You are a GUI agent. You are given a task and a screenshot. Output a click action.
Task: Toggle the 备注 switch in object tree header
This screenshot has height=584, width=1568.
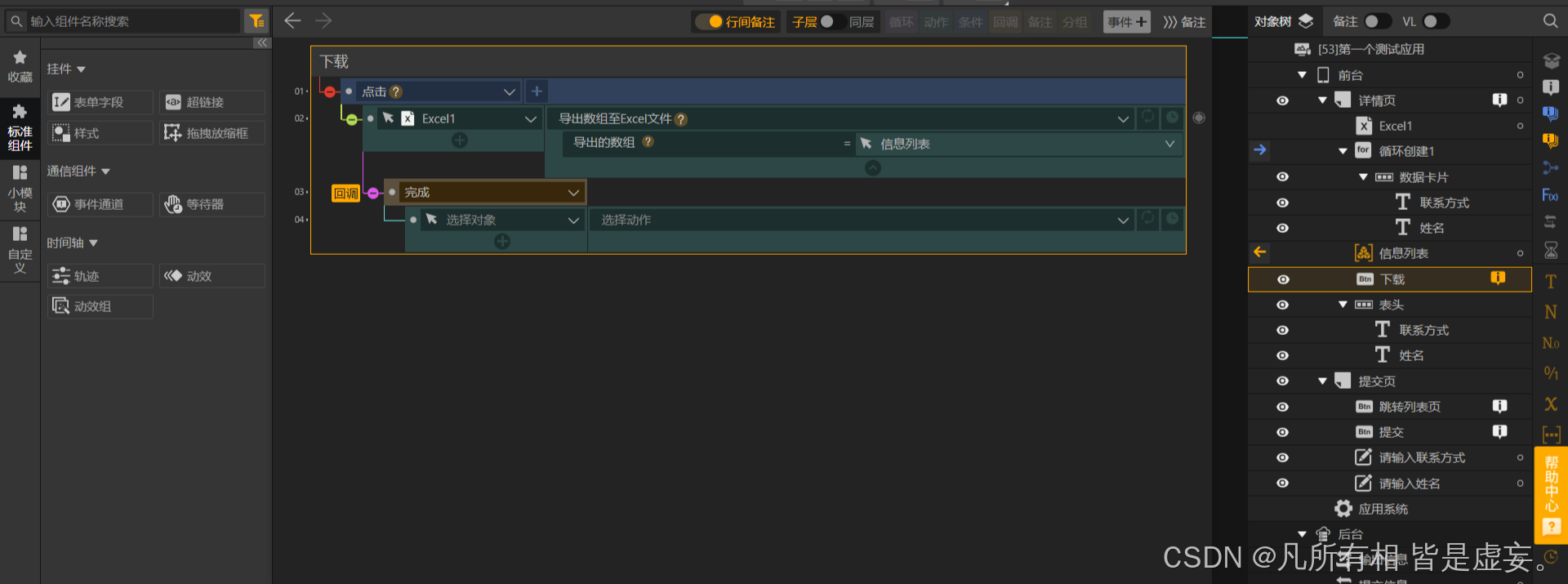(x=1378, y=21)
